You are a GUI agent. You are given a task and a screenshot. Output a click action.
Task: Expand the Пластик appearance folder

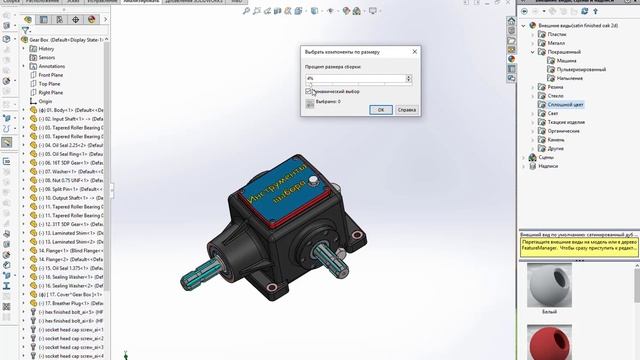pos(532,34)
